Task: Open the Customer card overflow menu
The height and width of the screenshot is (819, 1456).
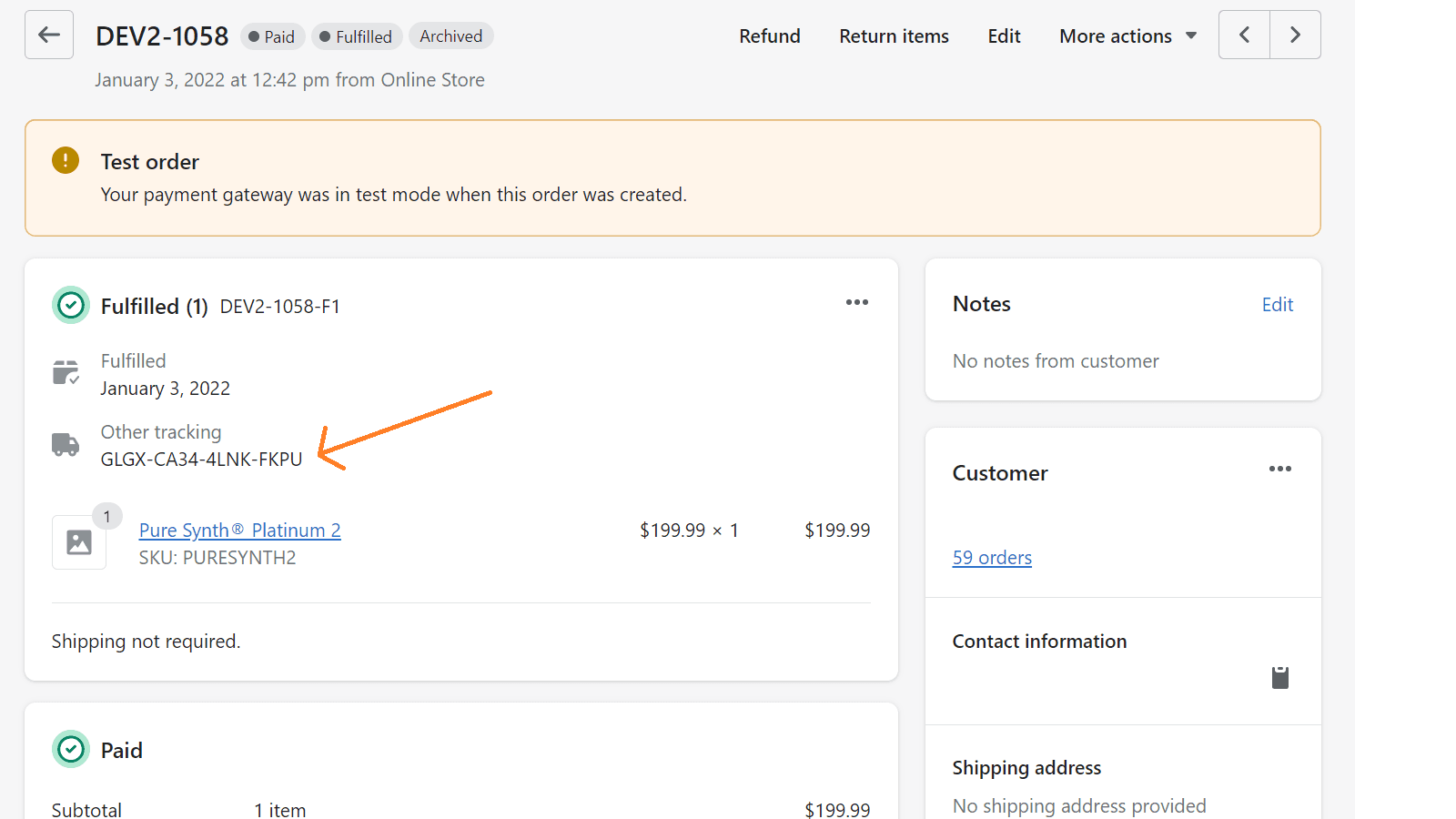Action: (1279, 469)
